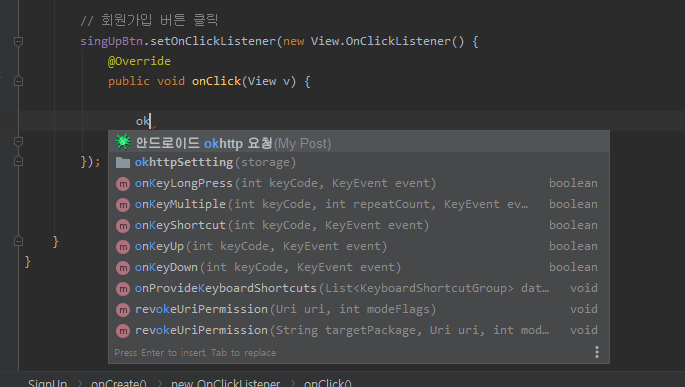Click the green bug icon of the live template

tap(123, 142)
